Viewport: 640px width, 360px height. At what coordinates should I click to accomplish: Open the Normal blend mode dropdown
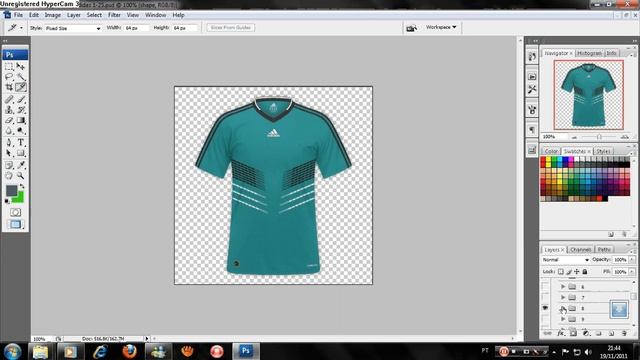click(x=565, y=260)
